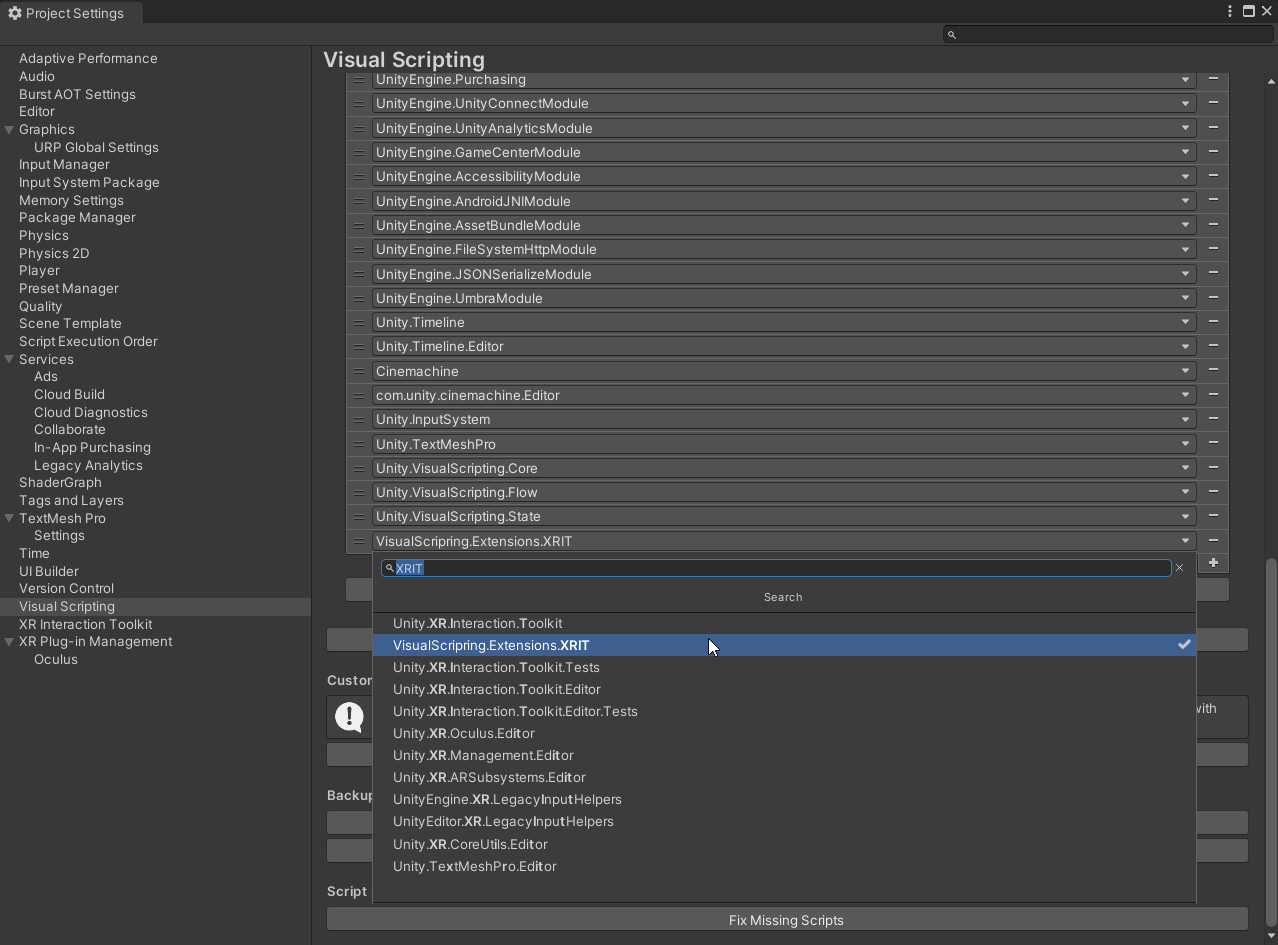Open the UnityEngine.UnityAnalyticsModule assembly dropdown

[x=783, y=128]
